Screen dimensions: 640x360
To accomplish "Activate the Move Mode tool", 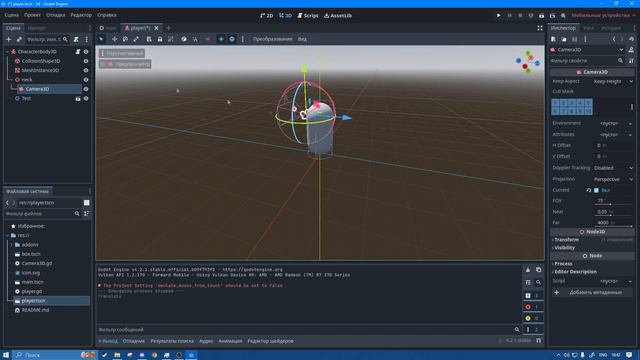I will pos(114,39).
